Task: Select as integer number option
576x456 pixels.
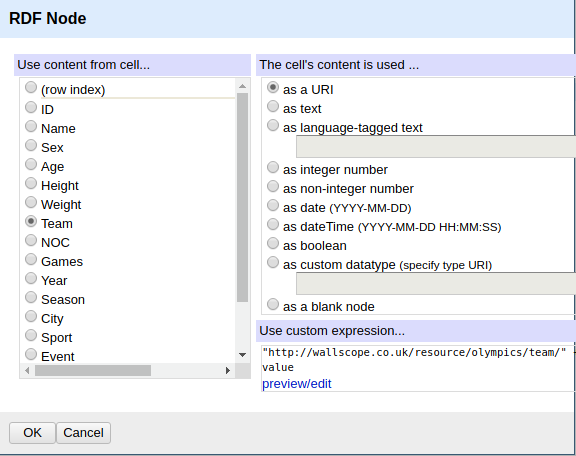Action: (273, 168)
